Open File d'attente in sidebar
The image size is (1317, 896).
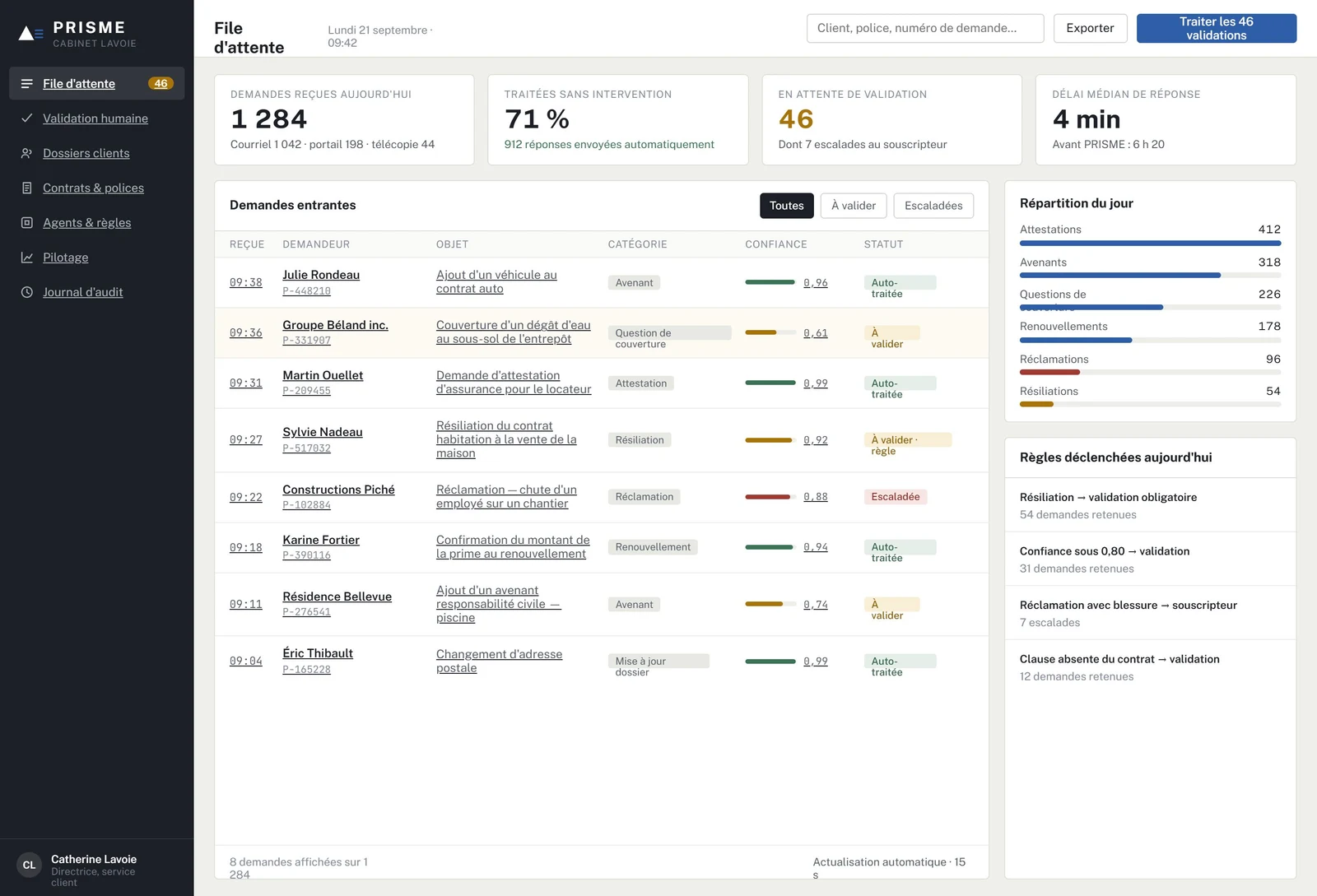pos(97,84)
